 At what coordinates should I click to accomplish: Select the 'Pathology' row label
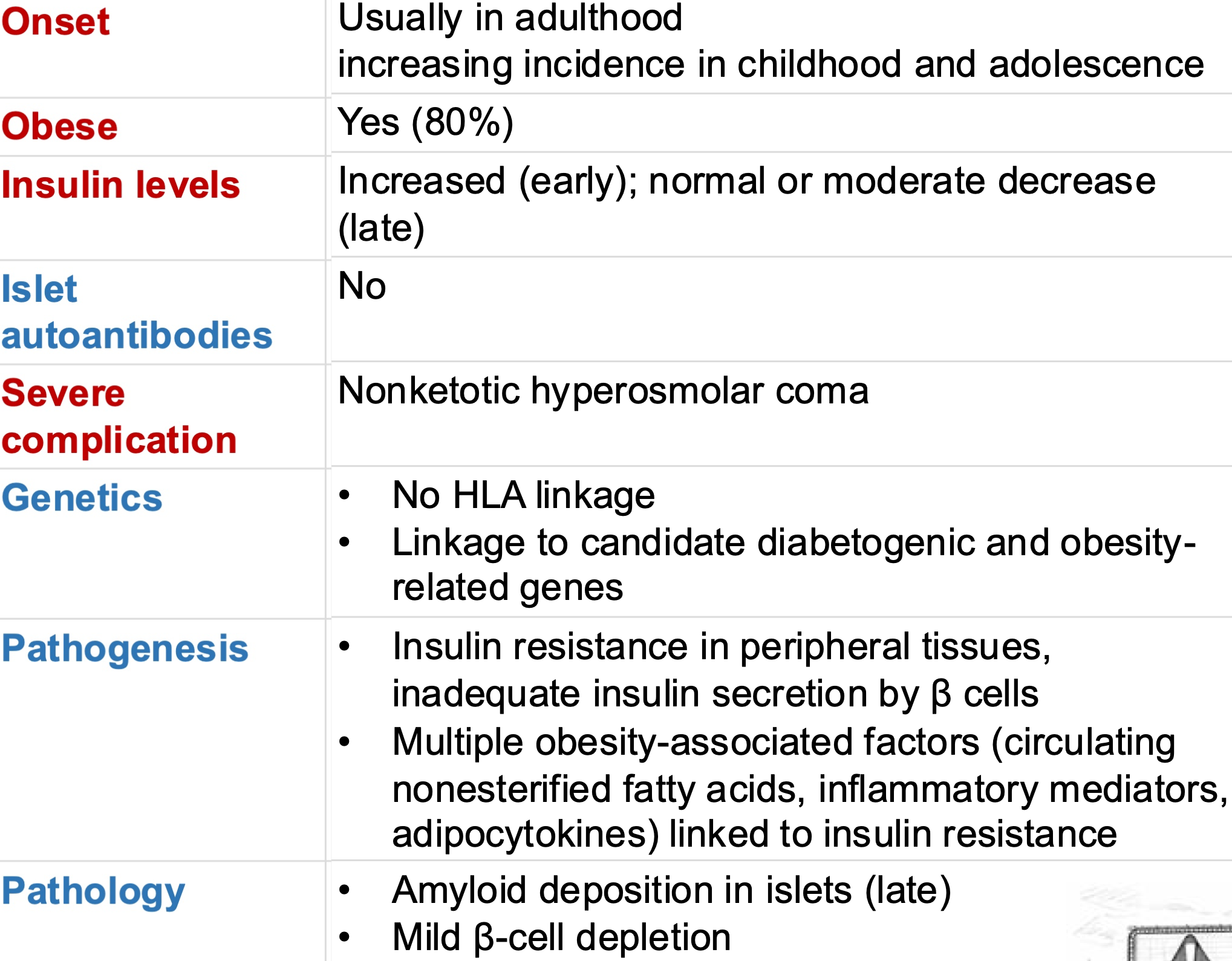(93, 891)
